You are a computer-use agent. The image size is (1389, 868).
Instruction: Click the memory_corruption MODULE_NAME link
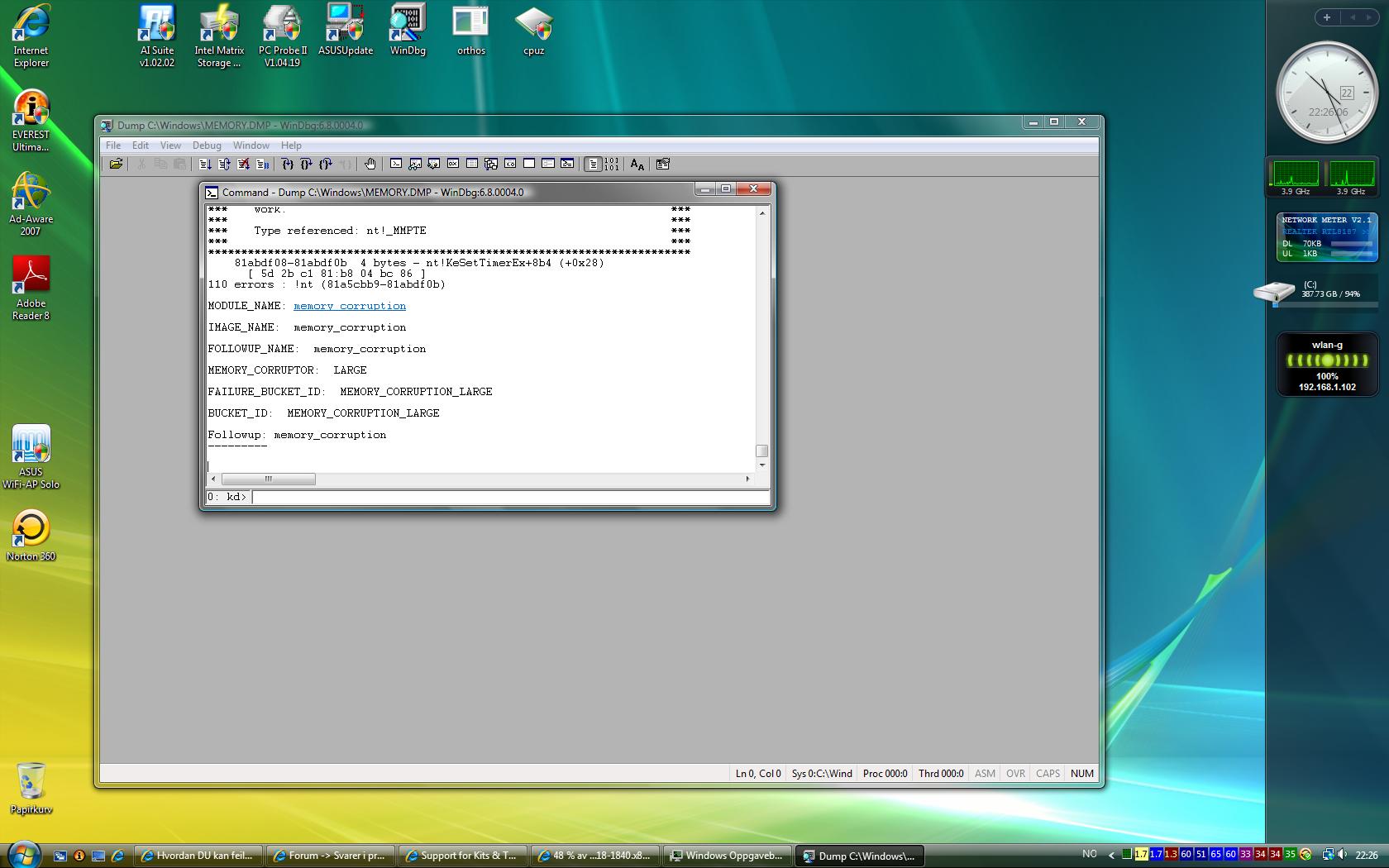(350, 306)
